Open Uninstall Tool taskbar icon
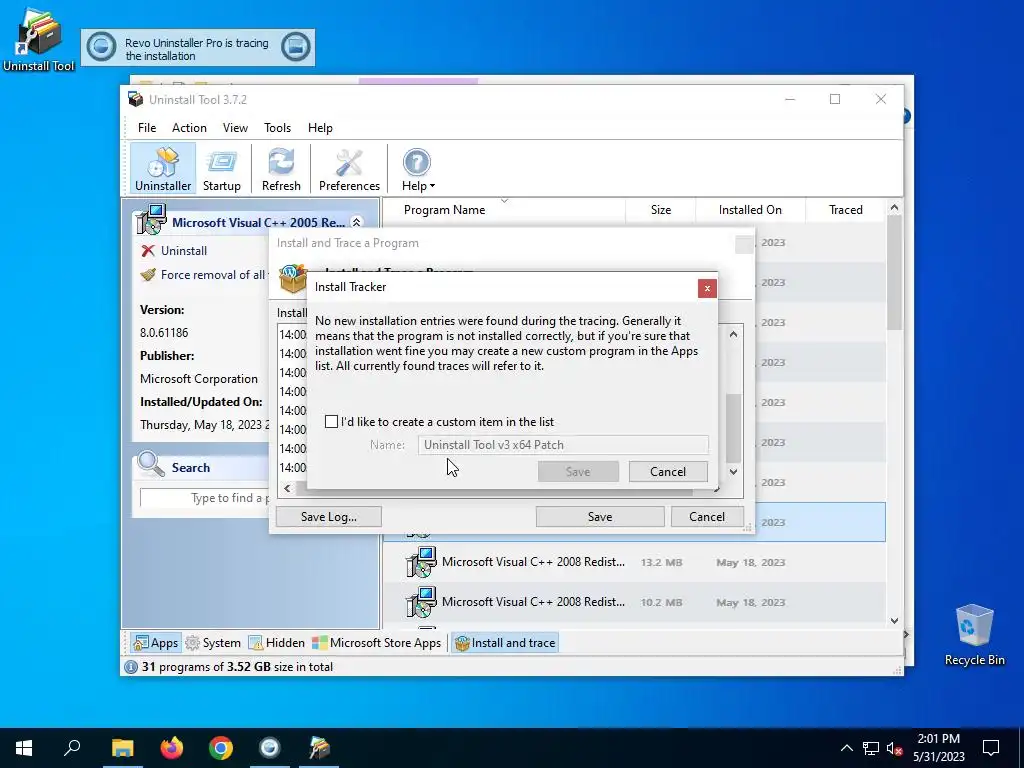 coord(319,748)
